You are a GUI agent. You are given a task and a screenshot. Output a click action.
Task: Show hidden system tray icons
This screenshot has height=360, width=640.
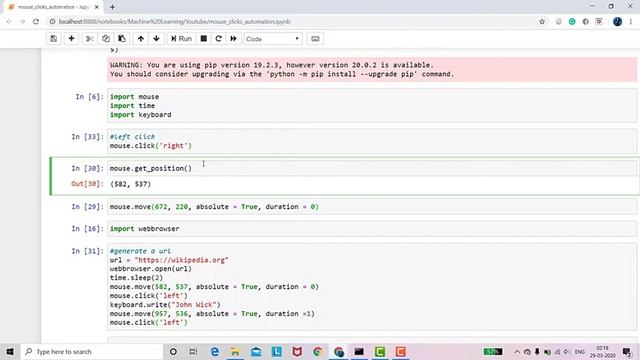click(517, 351)
